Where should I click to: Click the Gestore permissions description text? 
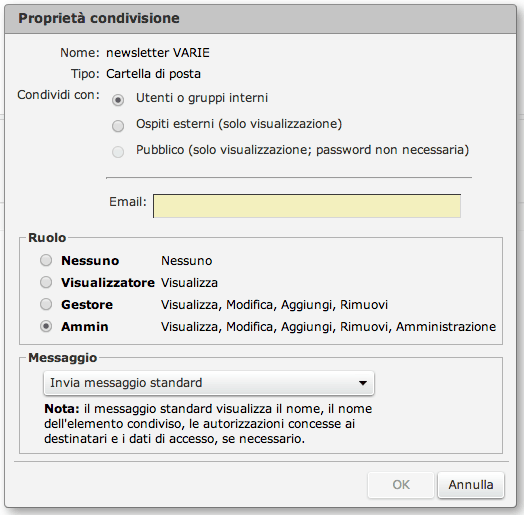[x=274, y=305]
